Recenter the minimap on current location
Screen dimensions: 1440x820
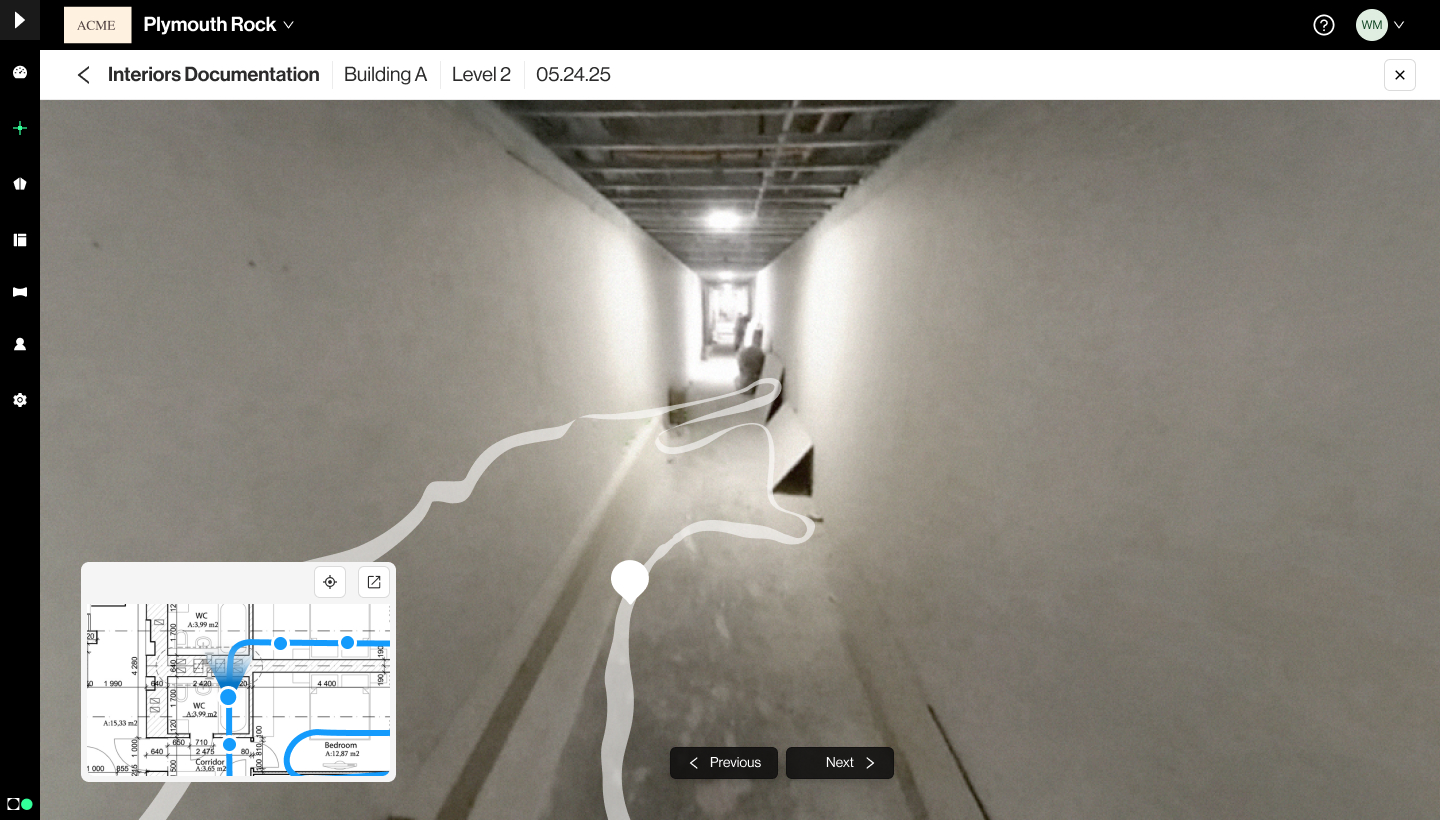330,582
